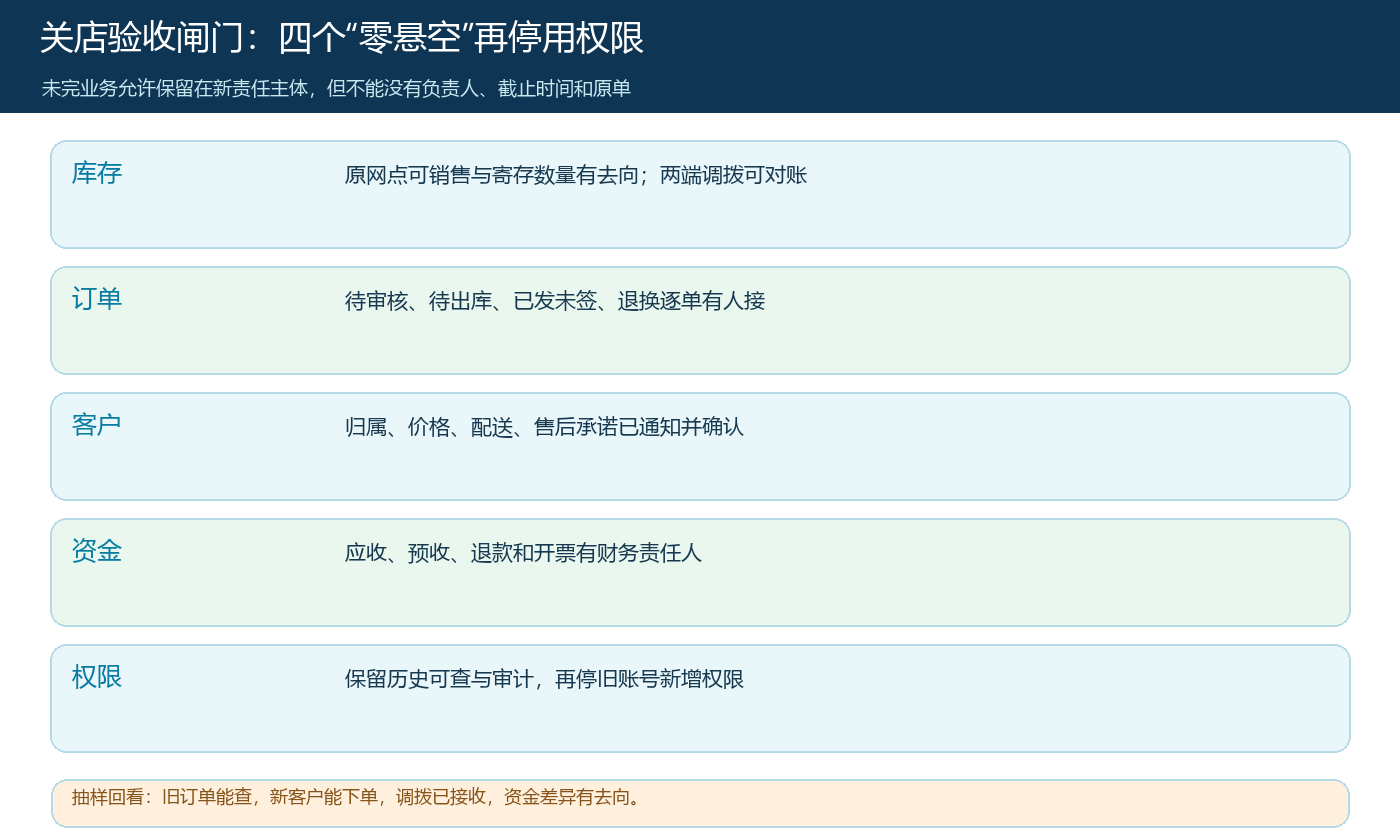Select the line 应收、预收、退款和开票

(x=523, y=553)
